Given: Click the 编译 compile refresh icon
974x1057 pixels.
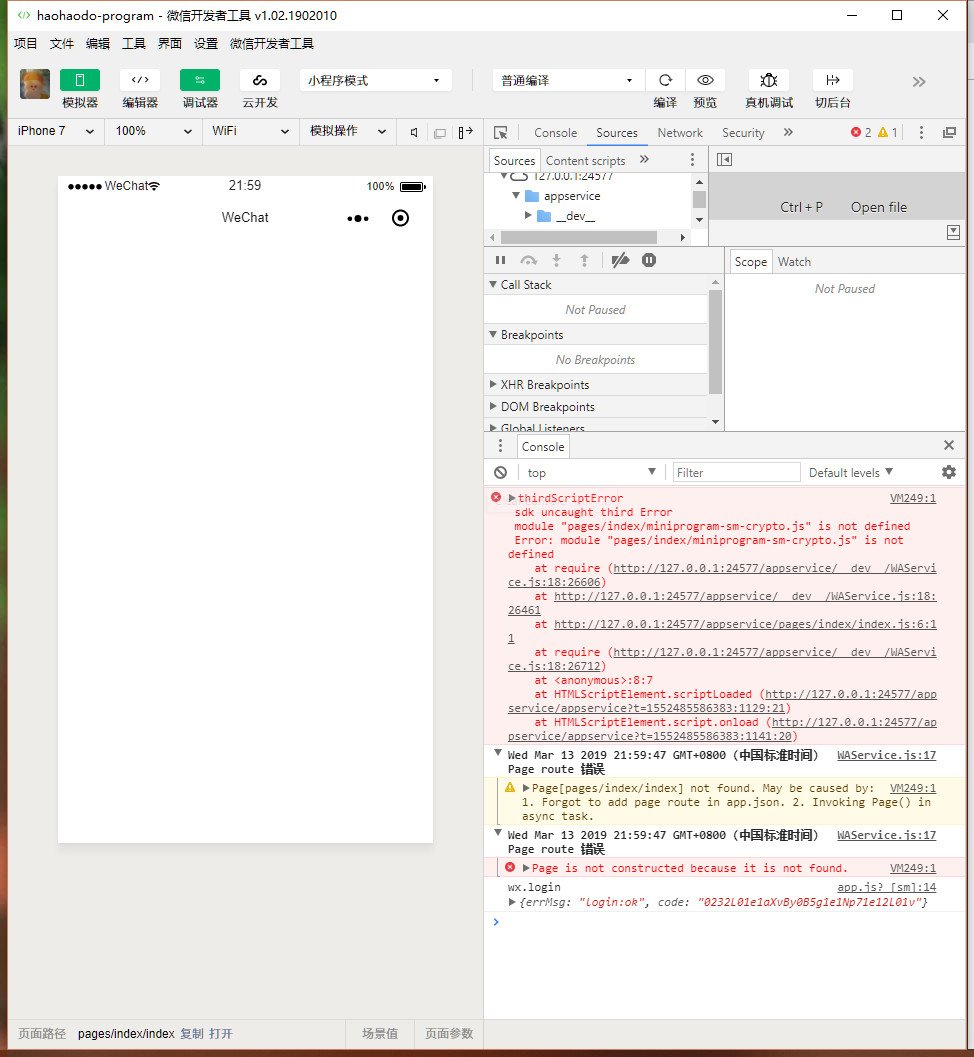Looking at the screenshot, I should click(665, 80).
